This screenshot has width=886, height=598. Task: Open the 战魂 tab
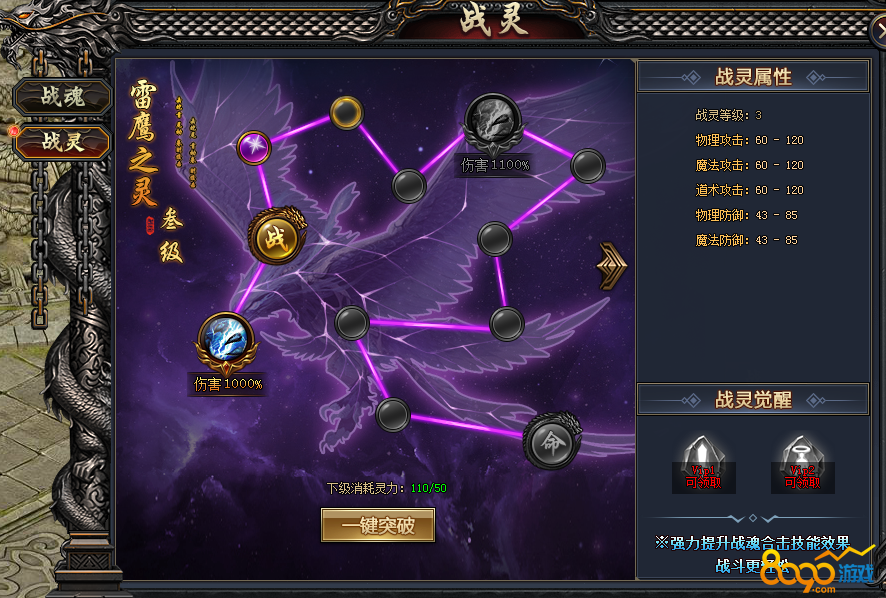(x=62, y=97)
